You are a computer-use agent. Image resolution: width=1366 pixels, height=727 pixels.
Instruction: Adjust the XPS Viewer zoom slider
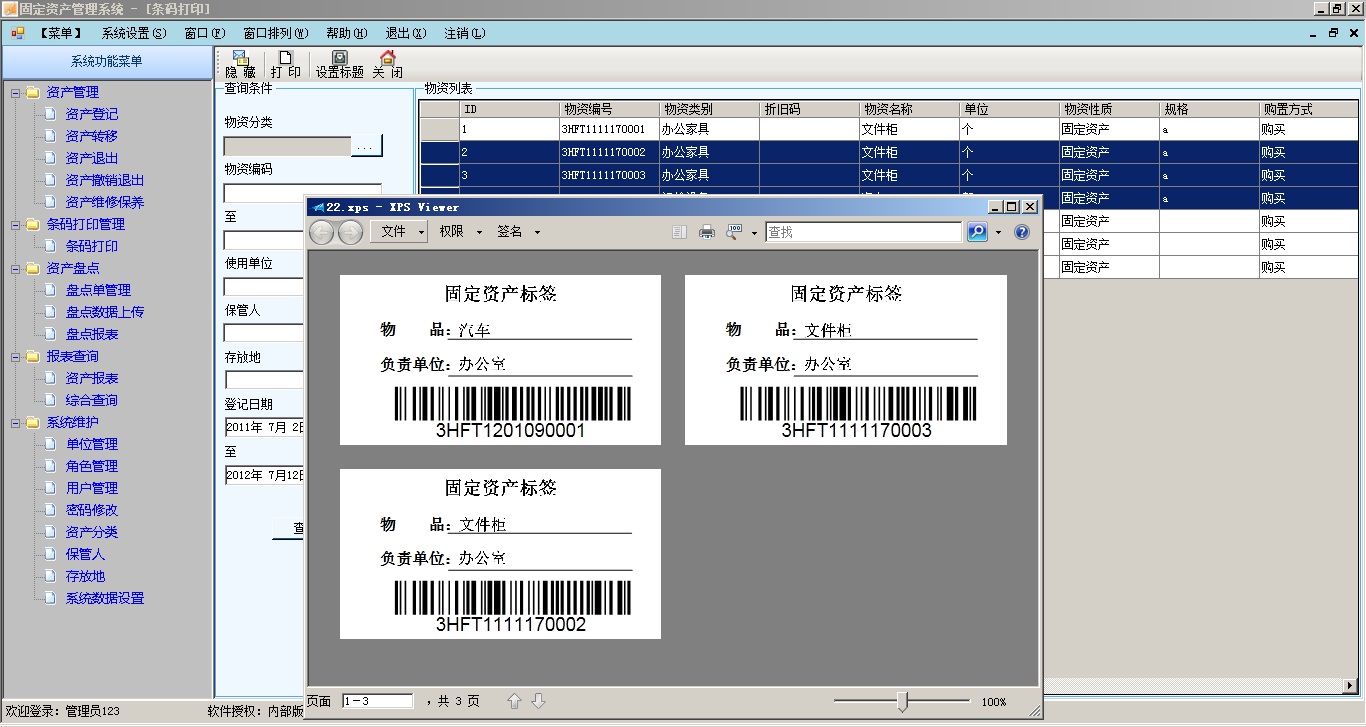click(x=903, y=702)
